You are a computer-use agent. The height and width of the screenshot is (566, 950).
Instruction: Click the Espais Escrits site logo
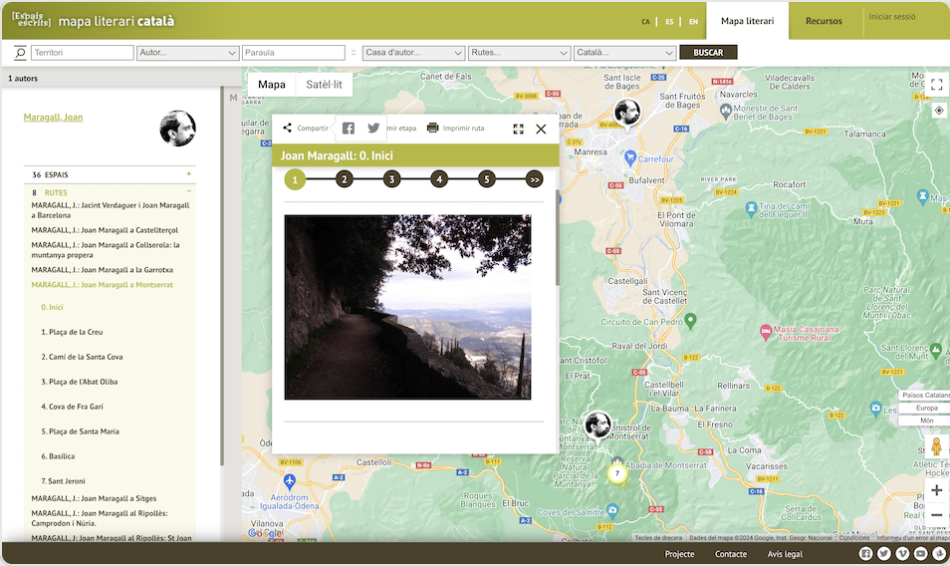tap(32, 19)
